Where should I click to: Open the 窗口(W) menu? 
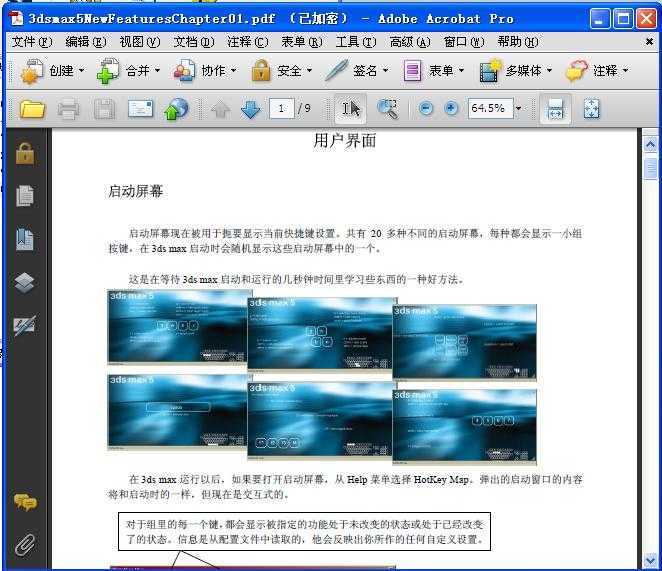pyautogui.click(x=464, y=42)
